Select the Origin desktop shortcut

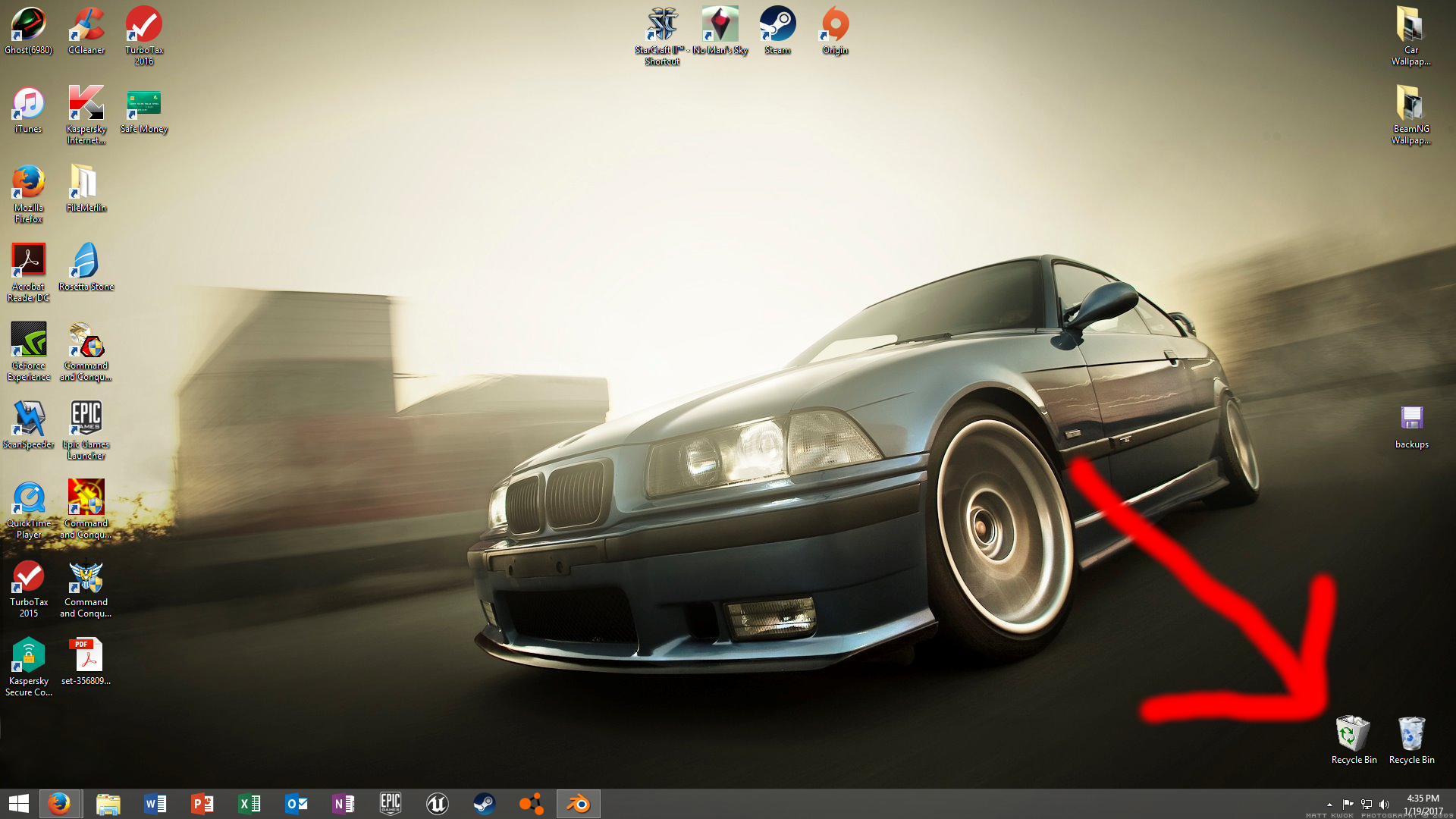(835, 30)
